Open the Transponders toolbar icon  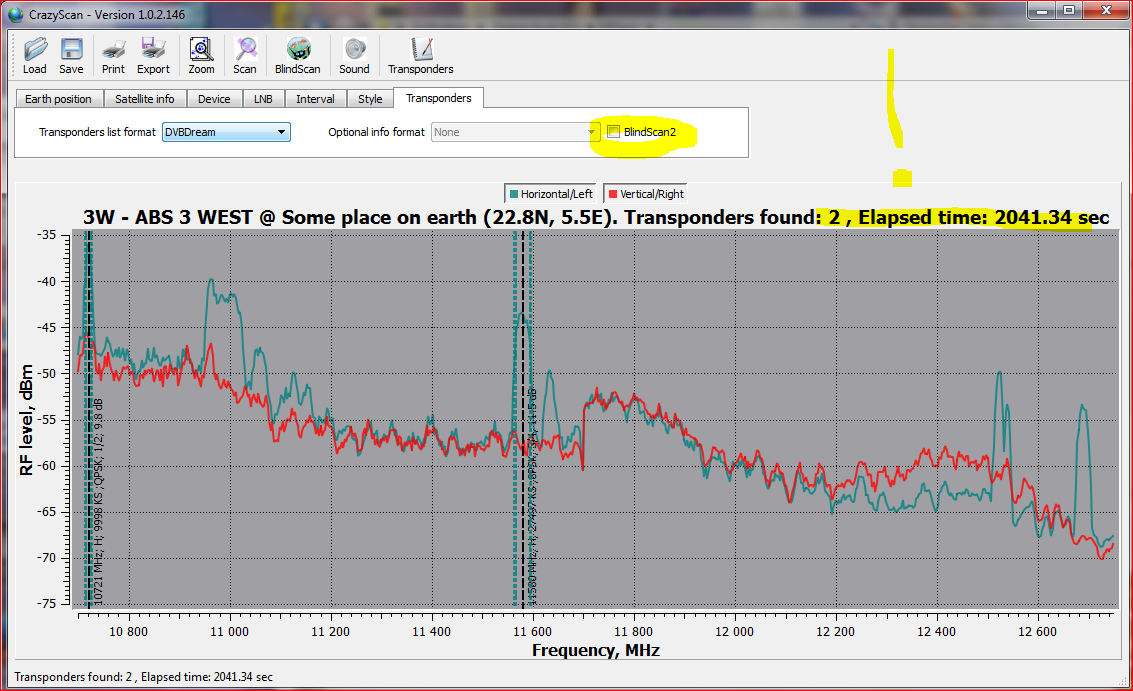pyautogui.click(x=421, y=49)
